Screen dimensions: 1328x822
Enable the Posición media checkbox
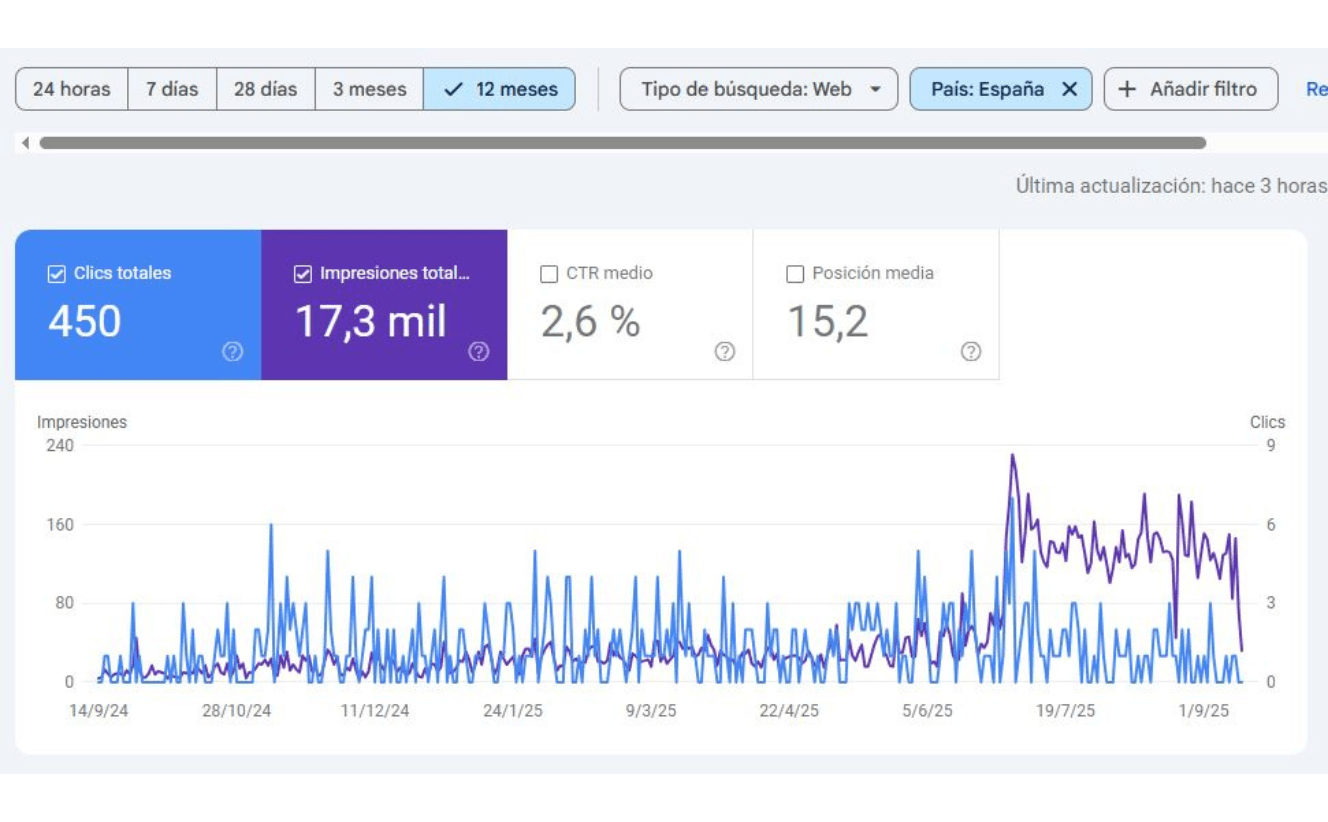pos(795,274)
